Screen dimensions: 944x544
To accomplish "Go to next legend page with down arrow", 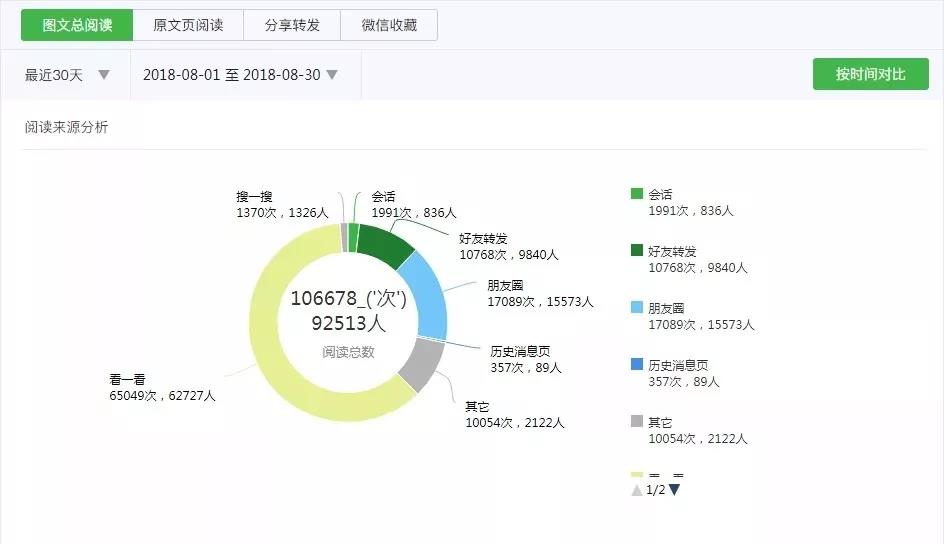I will pos(674,490).
